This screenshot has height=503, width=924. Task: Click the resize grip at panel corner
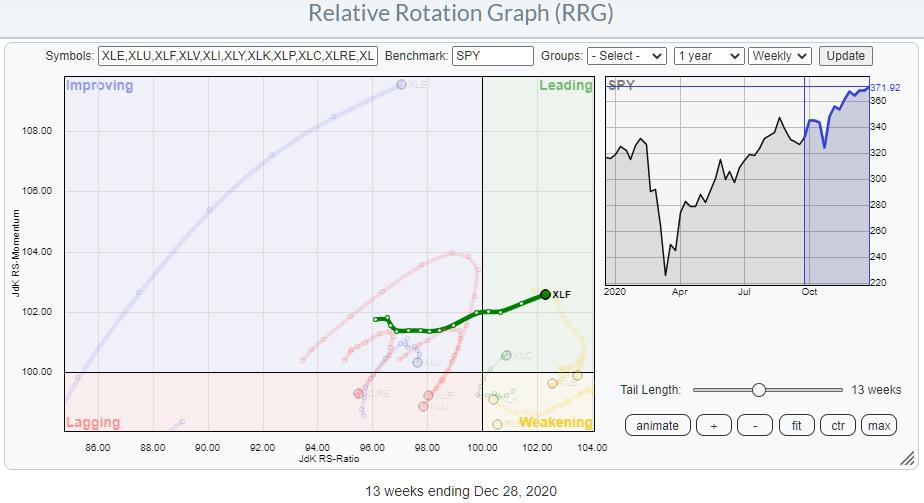[906, 459]
